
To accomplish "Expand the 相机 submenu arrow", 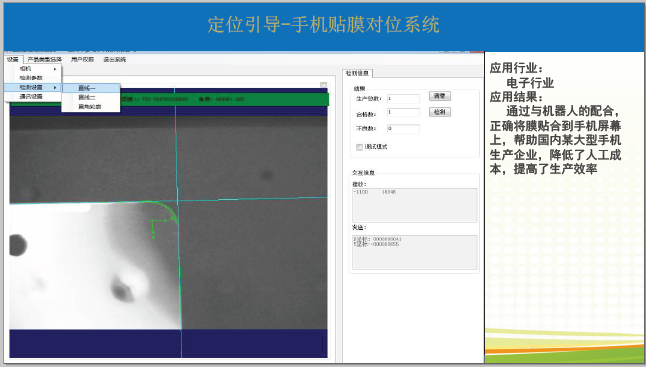I will [55, 69].
